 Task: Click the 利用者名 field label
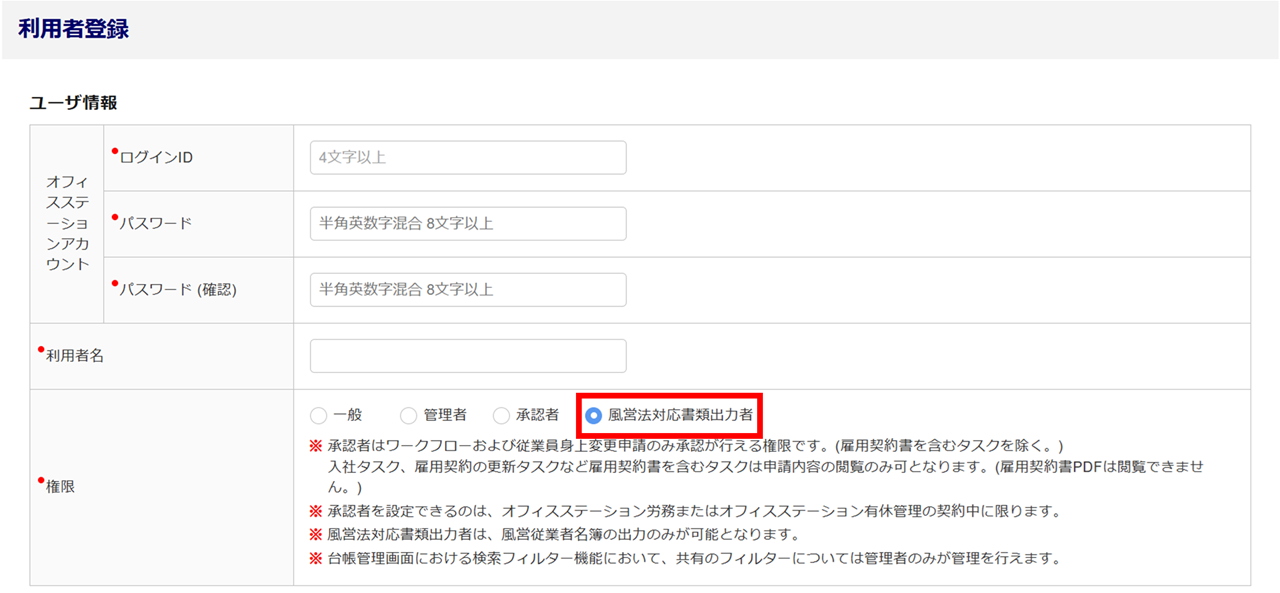coord(75,356)
